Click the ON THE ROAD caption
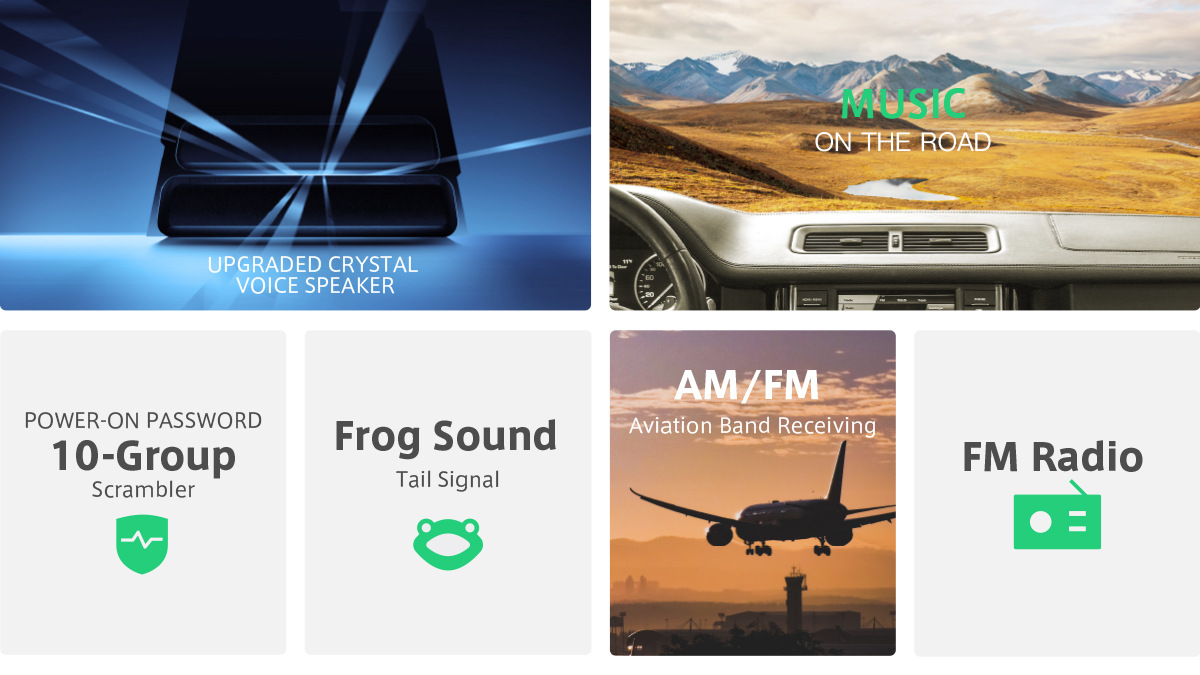Image resolution: width=1200 pixels, height=675 pixels. click(903, 143)
